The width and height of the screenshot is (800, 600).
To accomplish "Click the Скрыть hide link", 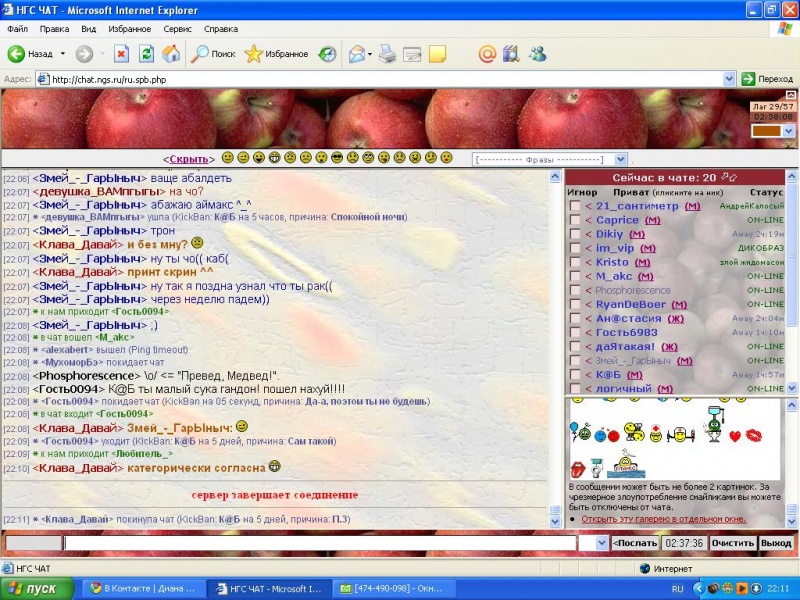I will (189, 159).
